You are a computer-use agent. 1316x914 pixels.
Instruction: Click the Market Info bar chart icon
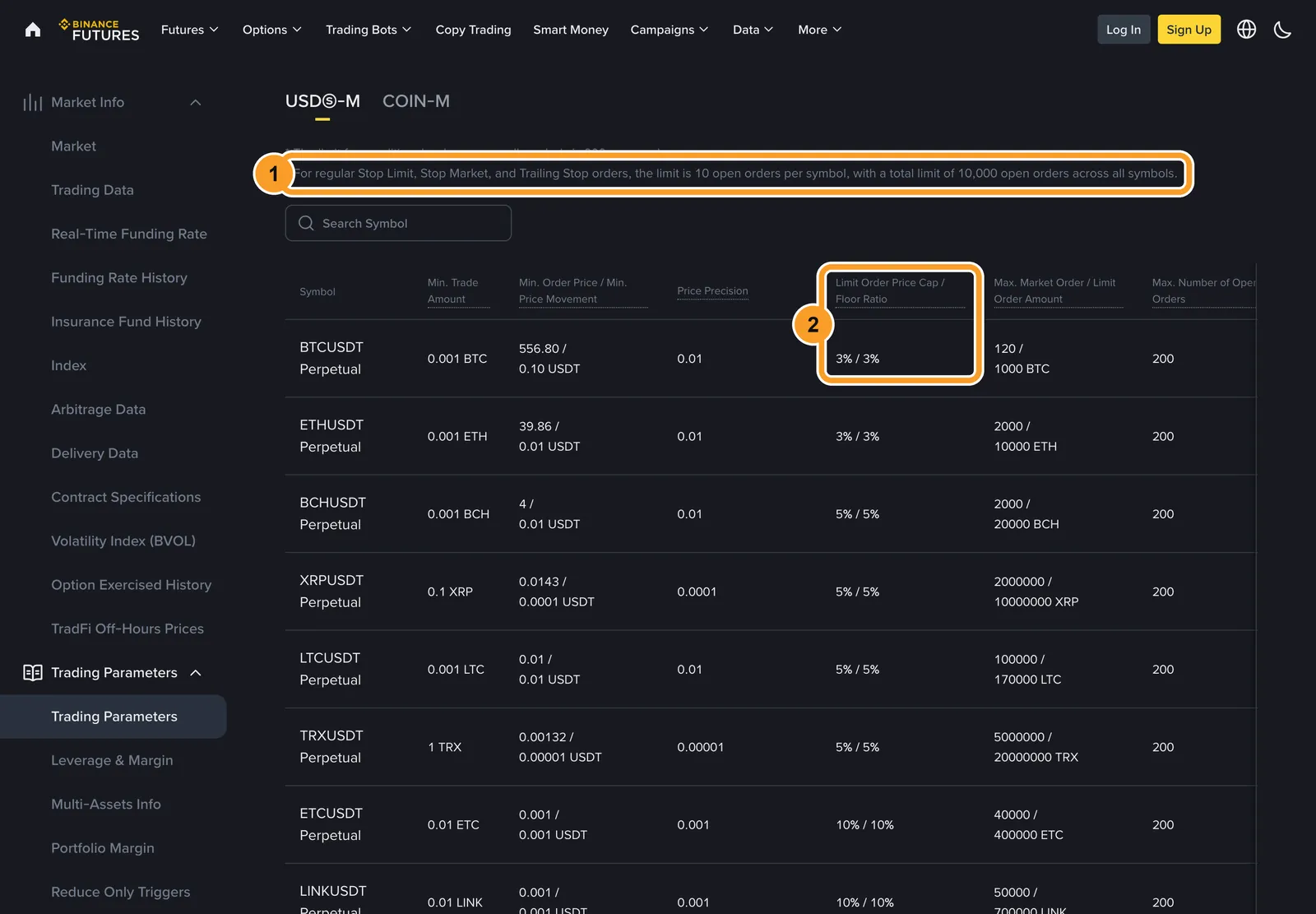pyautogui.click(x=33, y=102)
